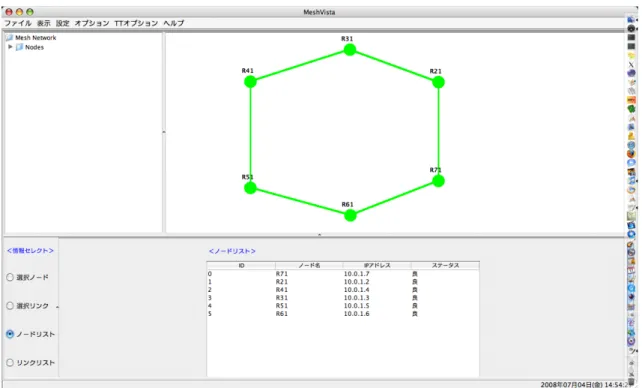Open the ヘルプ menu

174,23
